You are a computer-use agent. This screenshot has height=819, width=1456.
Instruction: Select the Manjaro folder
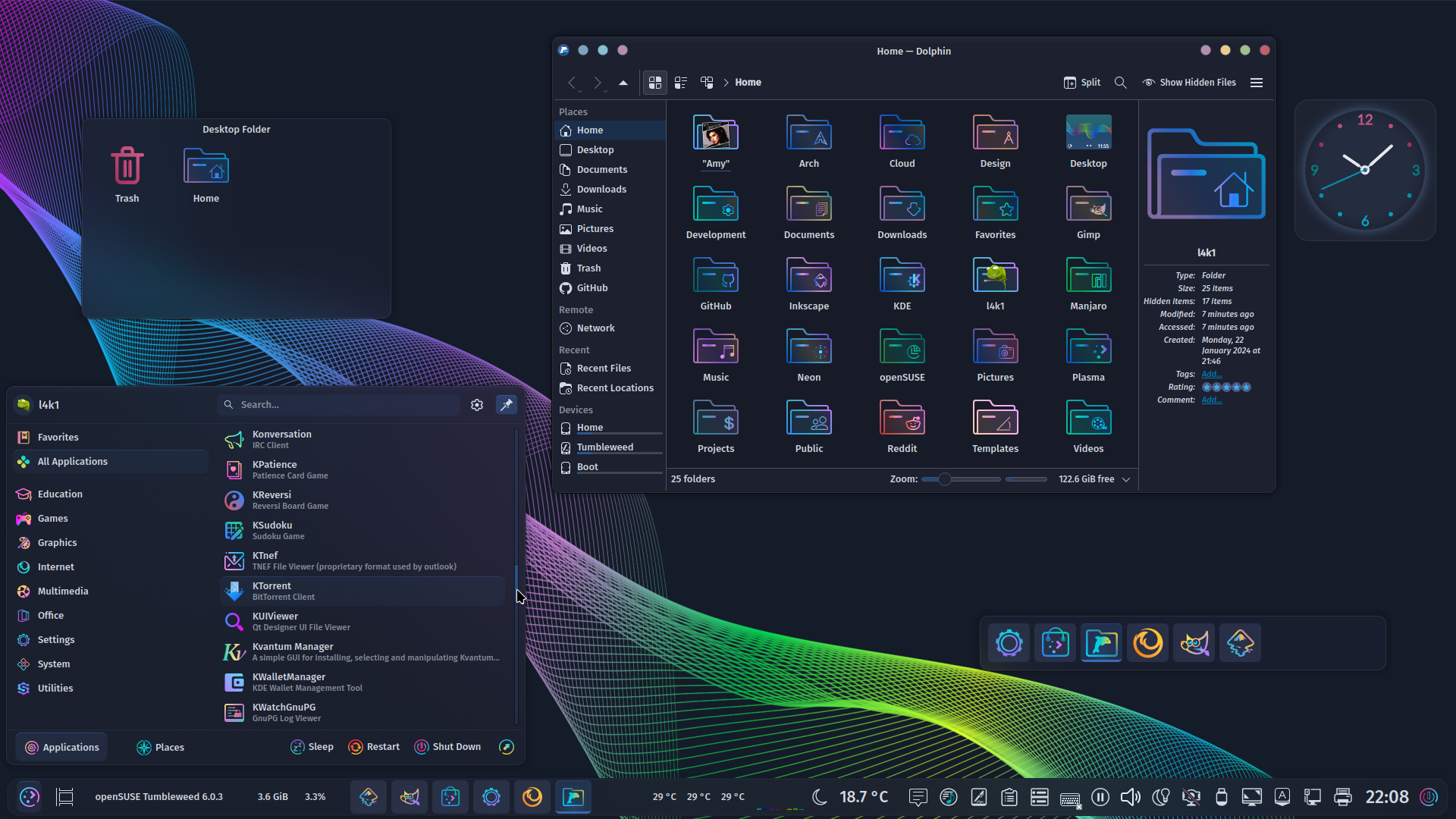pos(1088,284)
